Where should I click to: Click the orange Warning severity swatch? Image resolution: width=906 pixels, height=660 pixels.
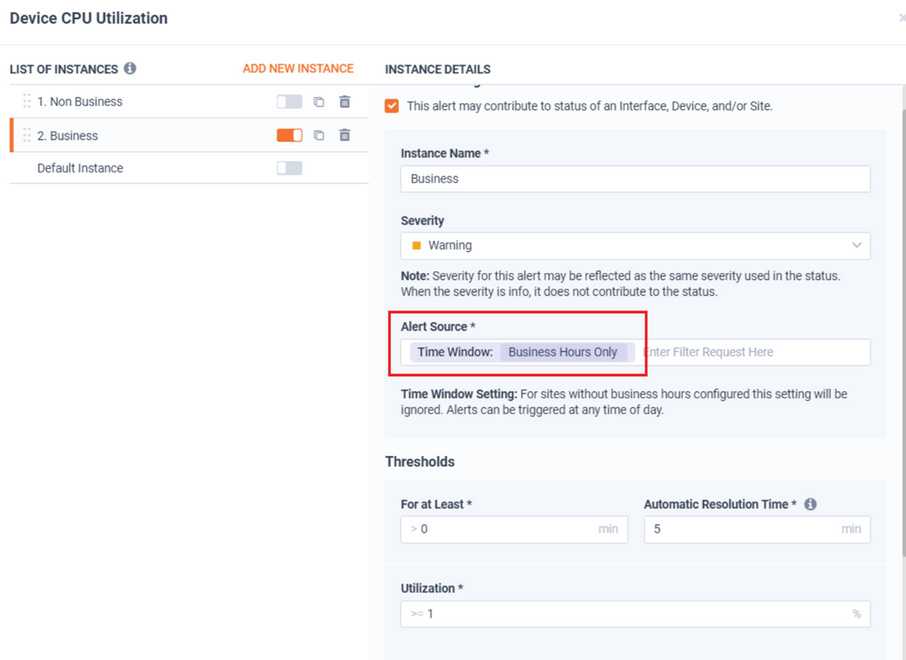pyautogui.click(x=417, y=246)
